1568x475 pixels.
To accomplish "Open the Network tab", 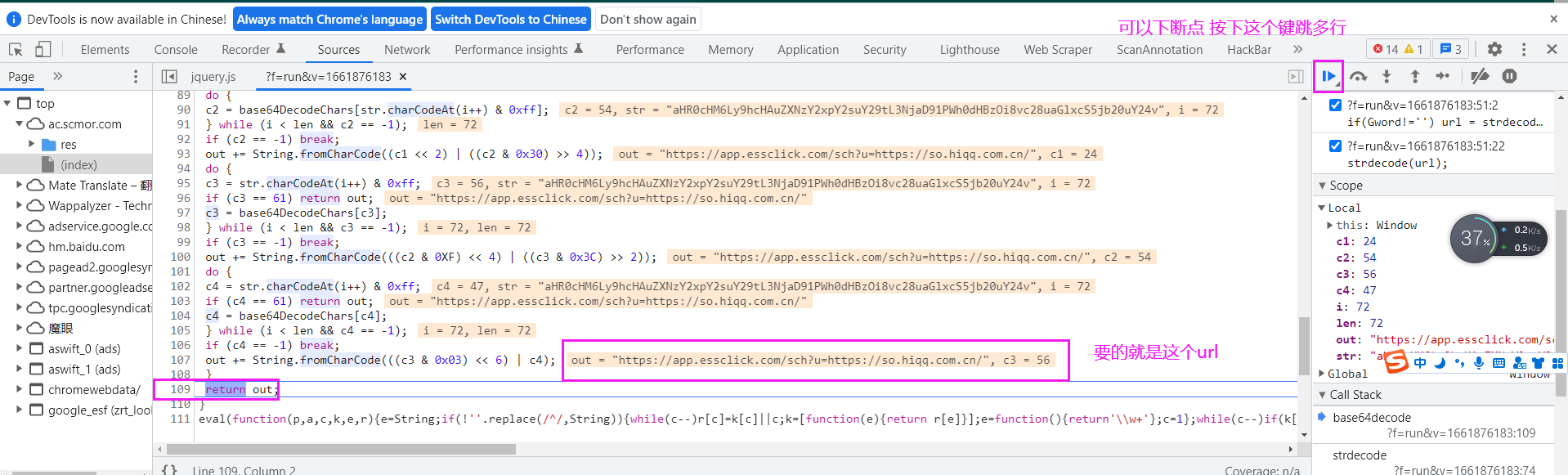I will (x=407, y=49).
